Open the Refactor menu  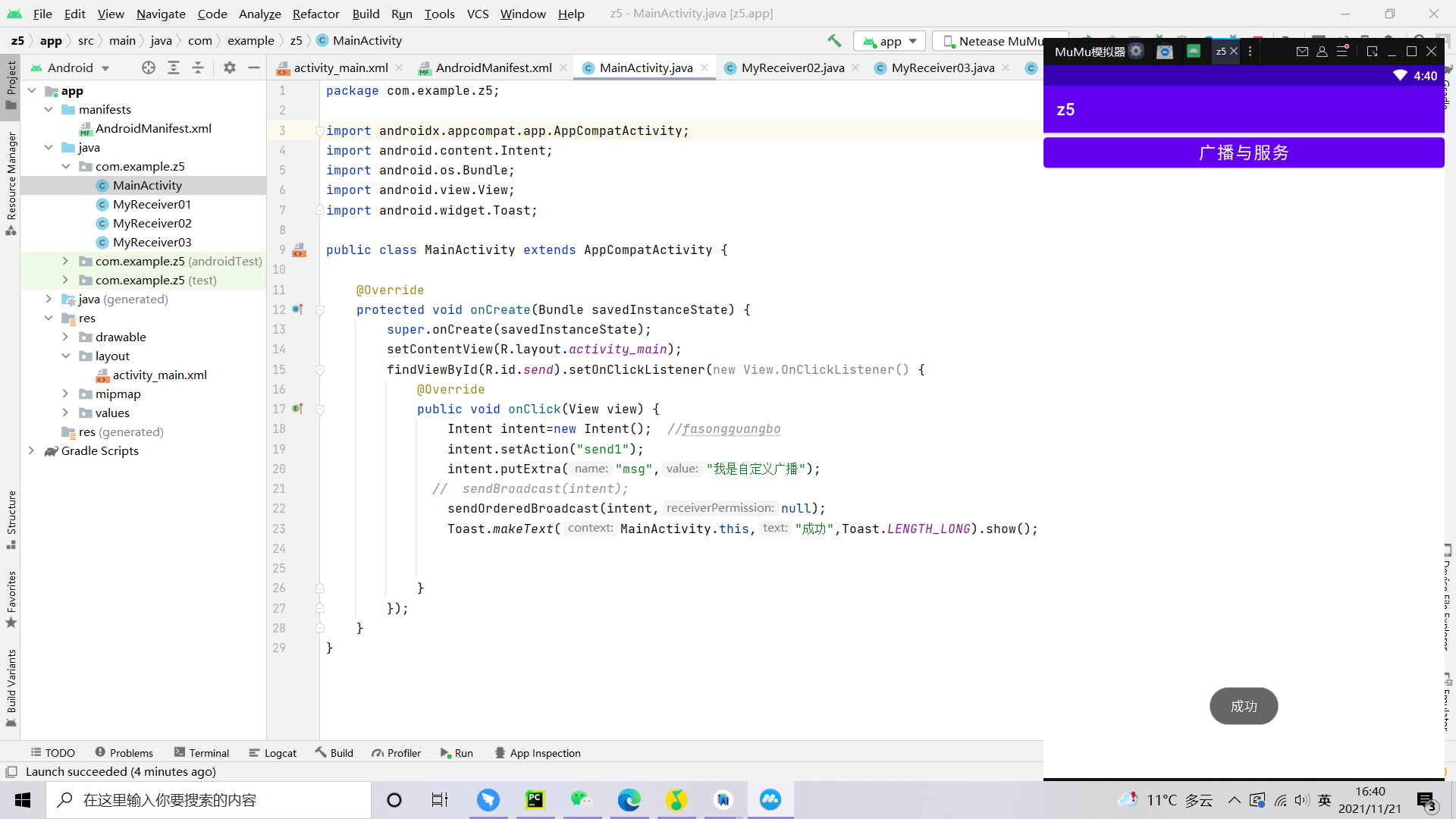(x=315, y=14)
